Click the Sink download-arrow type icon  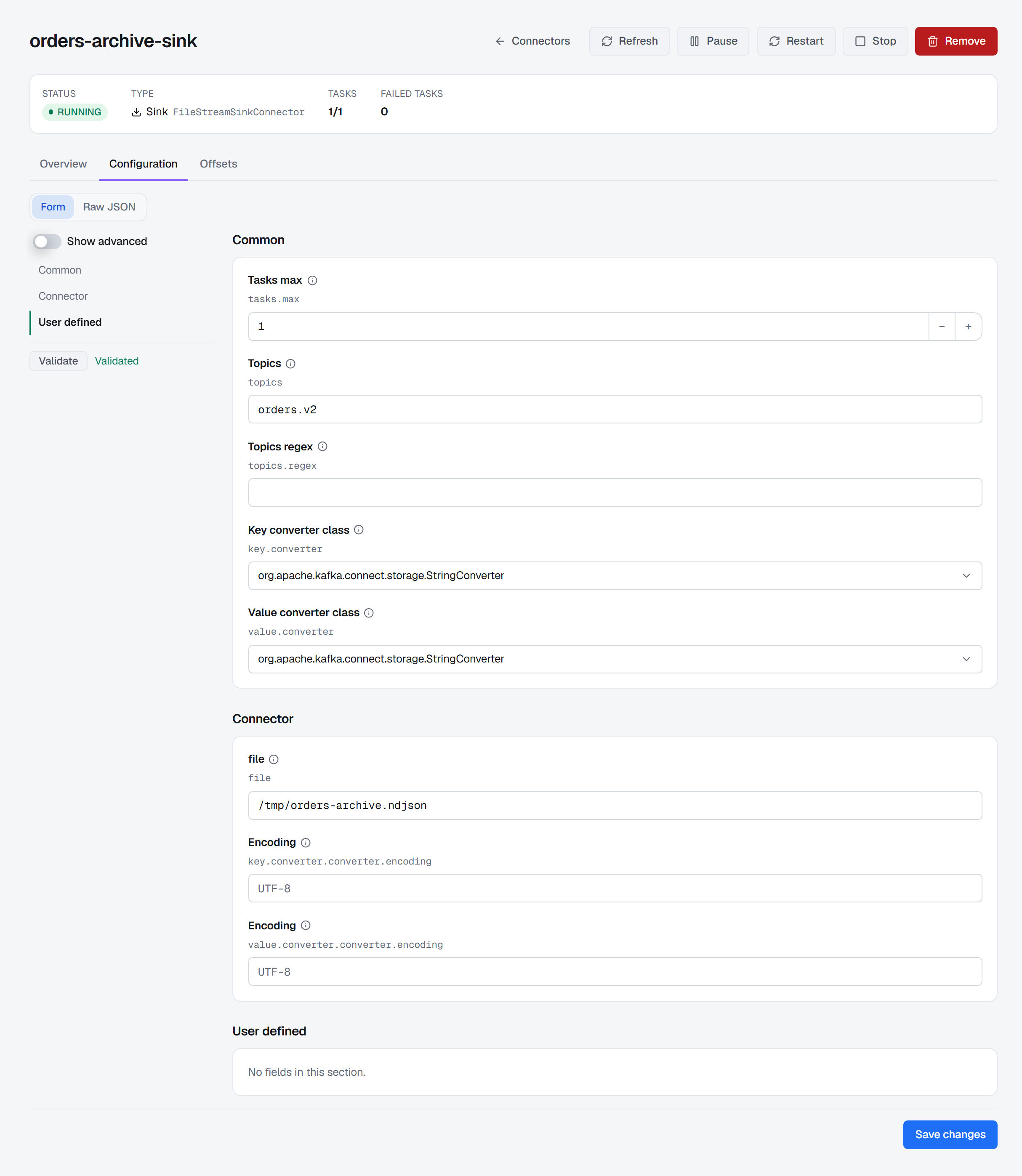tap(136, 112)
